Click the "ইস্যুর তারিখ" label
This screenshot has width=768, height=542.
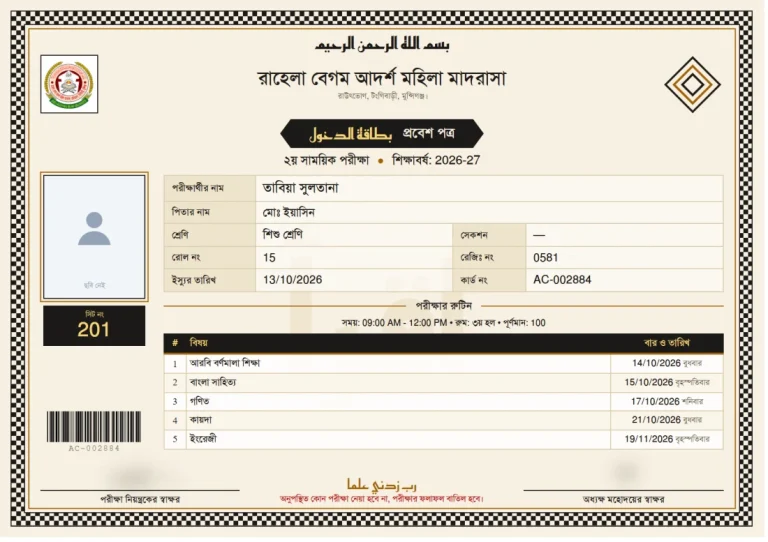pyautogui.click(x=193, y=280)
